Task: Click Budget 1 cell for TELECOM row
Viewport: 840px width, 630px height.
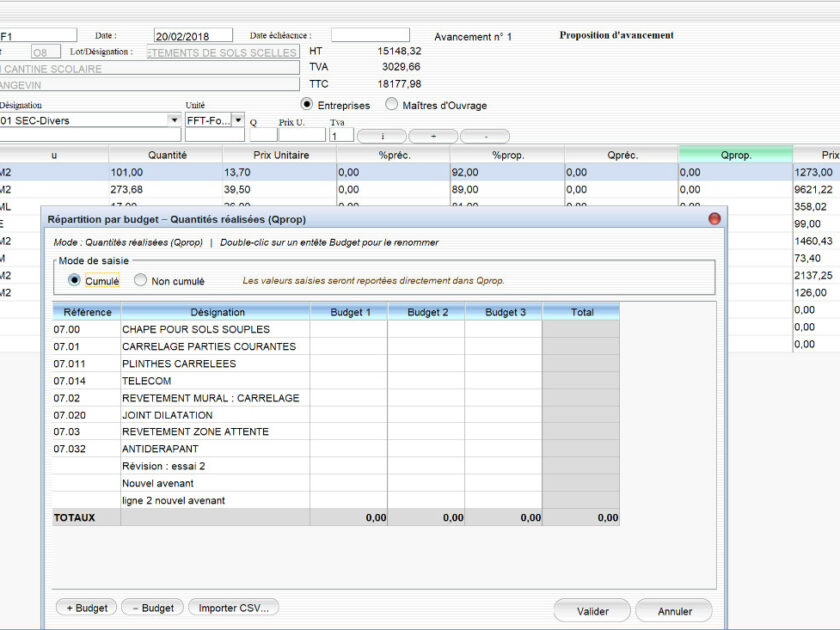Action: pyautogui.click(x=349, y=380)
